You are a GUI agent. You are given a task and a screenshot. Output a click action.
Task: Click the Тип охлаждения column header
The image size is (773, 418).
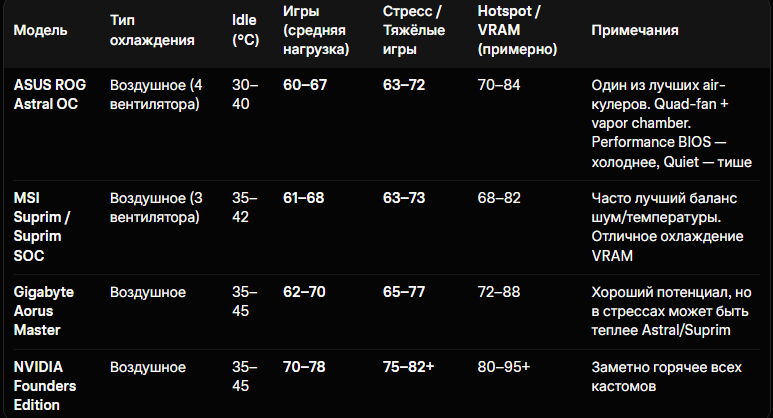point(152,31)
